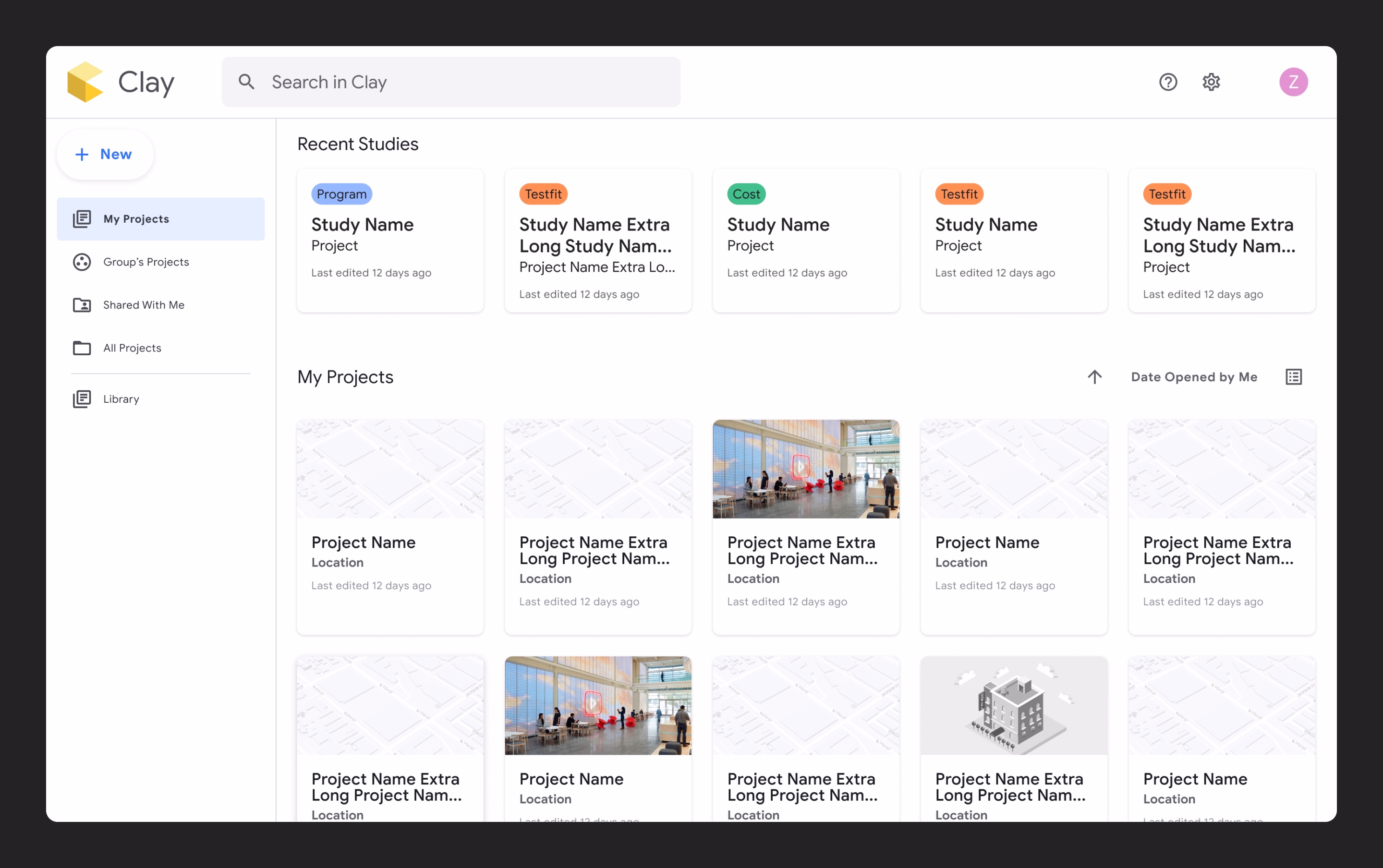Open Date Opened by Me sort dropdown
This screenshot has width=1383, height=868.
click(x=1193, y=377)
